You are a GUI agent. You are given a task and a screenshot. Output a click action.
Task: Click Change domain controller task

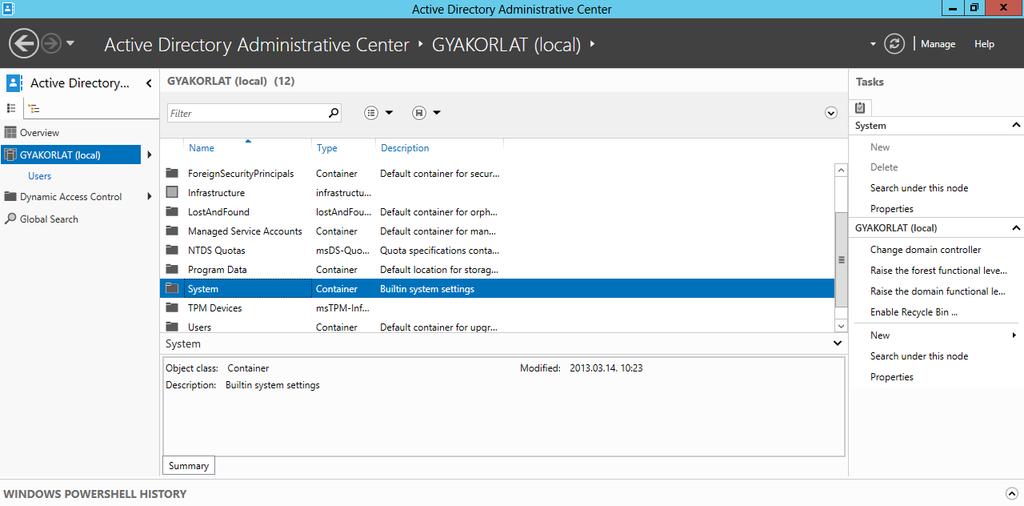click(x=925, y=249)
